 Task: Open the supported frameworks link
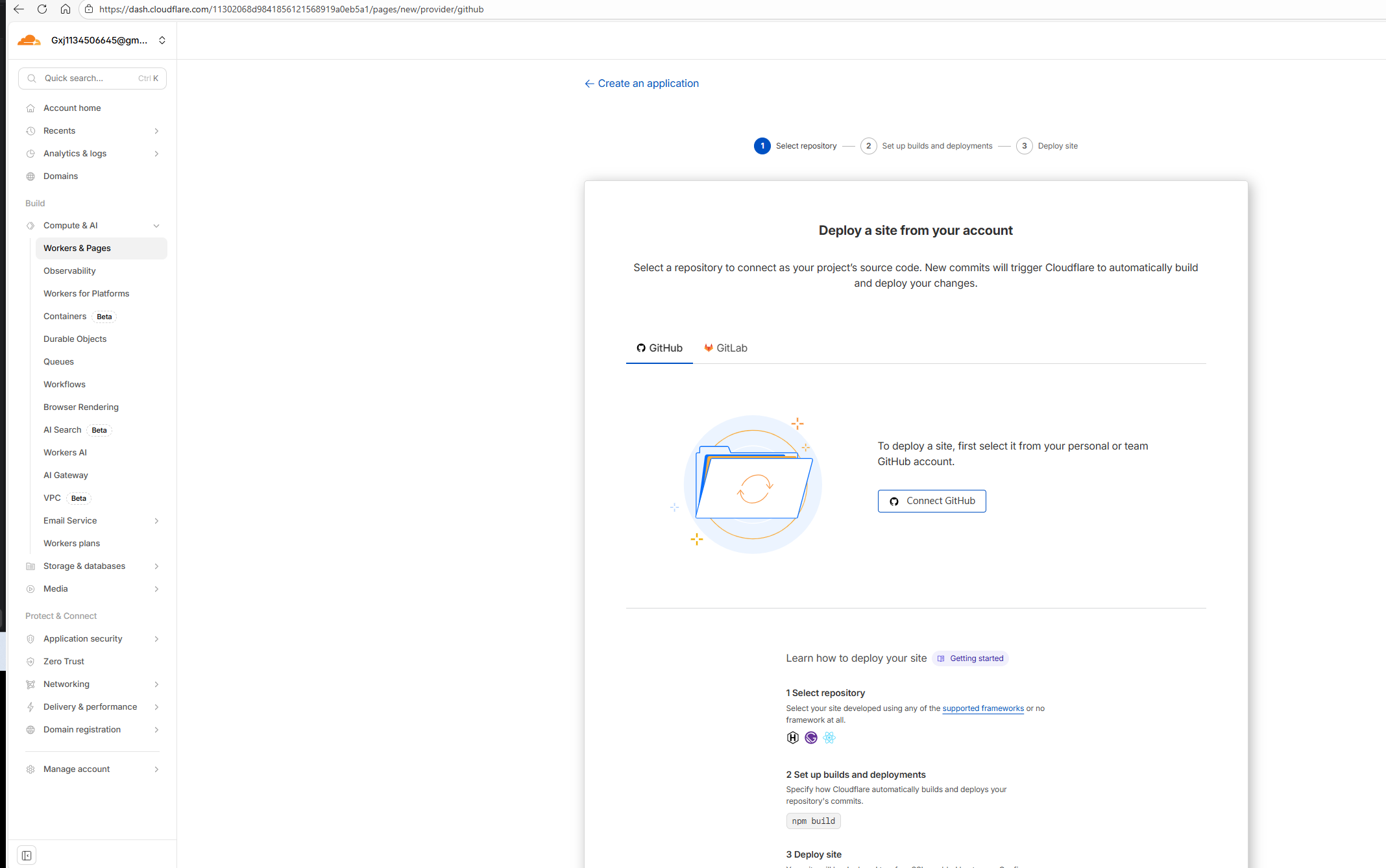tap(982, 708)
